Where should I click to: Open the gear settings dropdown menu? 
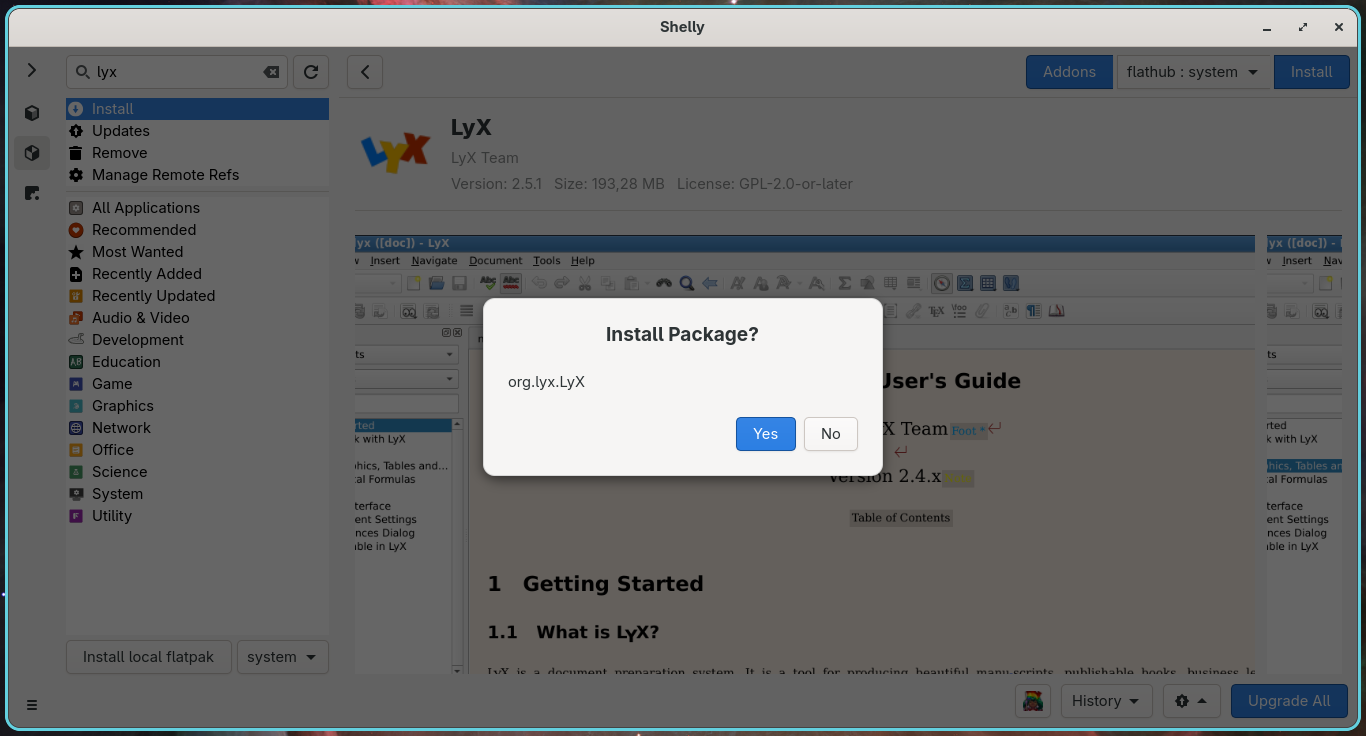point(1192,701)
